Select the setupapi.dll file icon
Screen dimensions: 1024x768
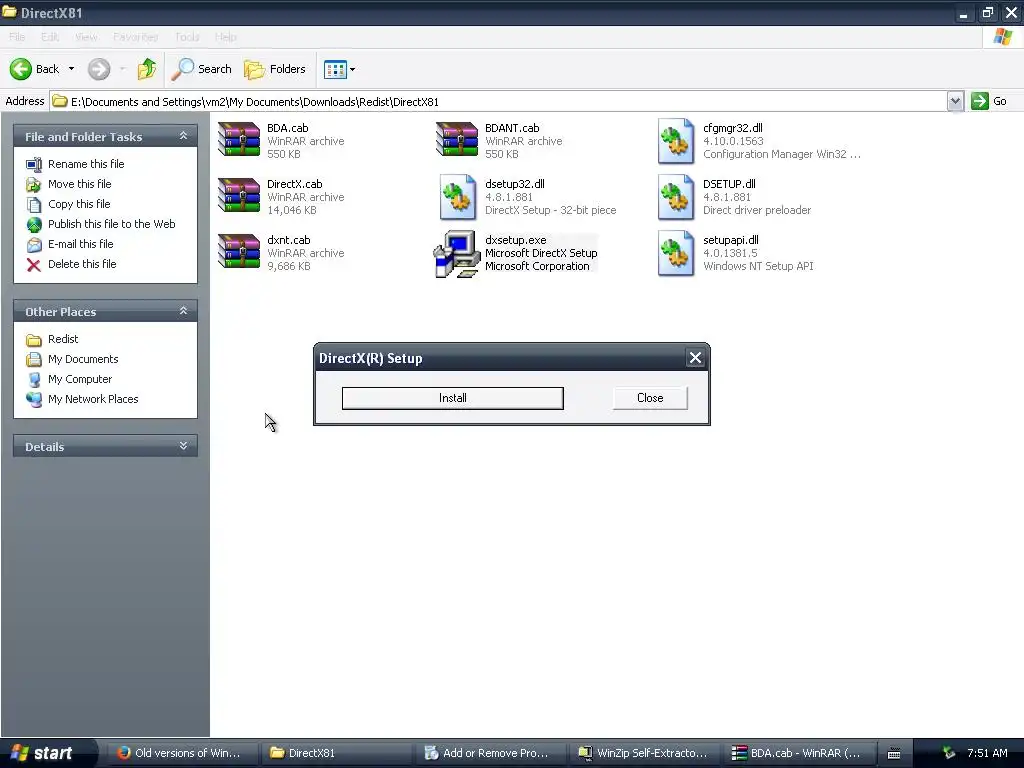pos(676,253)
